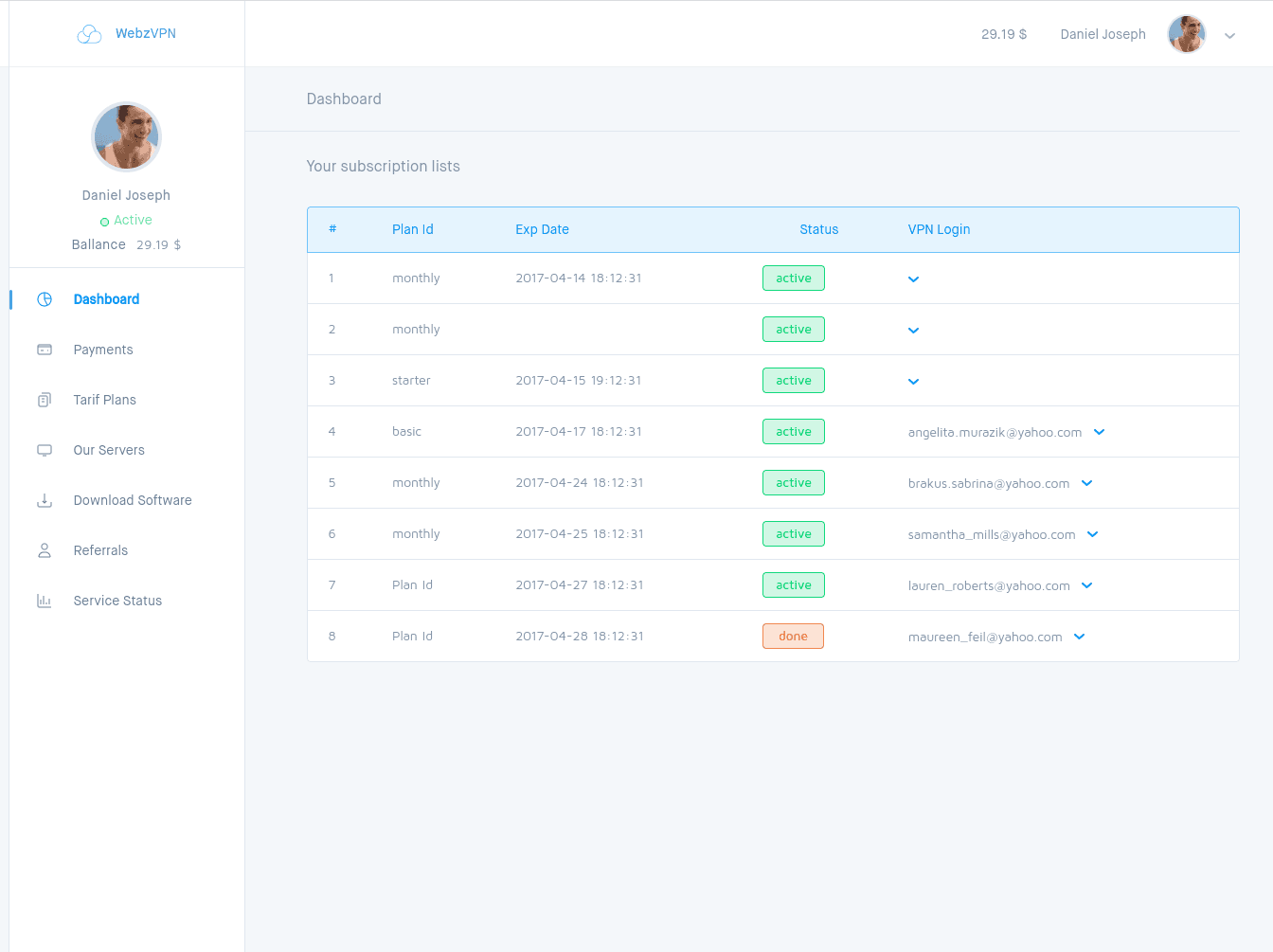Click the Tarif Plans document icon
This screenshot has height=952, width=1273.
tap(45, 400)
